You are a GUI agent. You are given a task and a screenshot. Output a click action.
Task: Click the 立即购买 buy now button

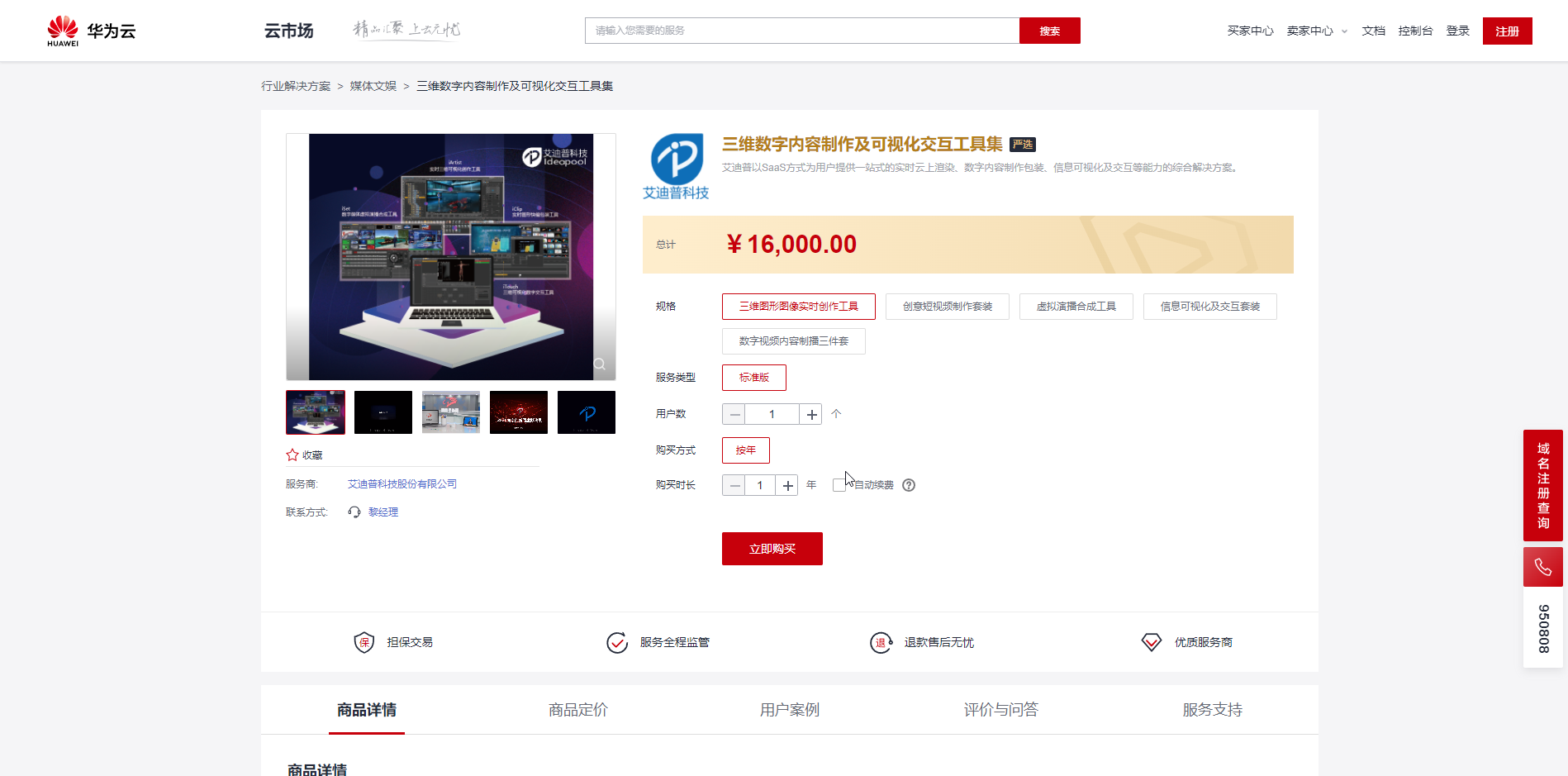click(x=772, y=549)
